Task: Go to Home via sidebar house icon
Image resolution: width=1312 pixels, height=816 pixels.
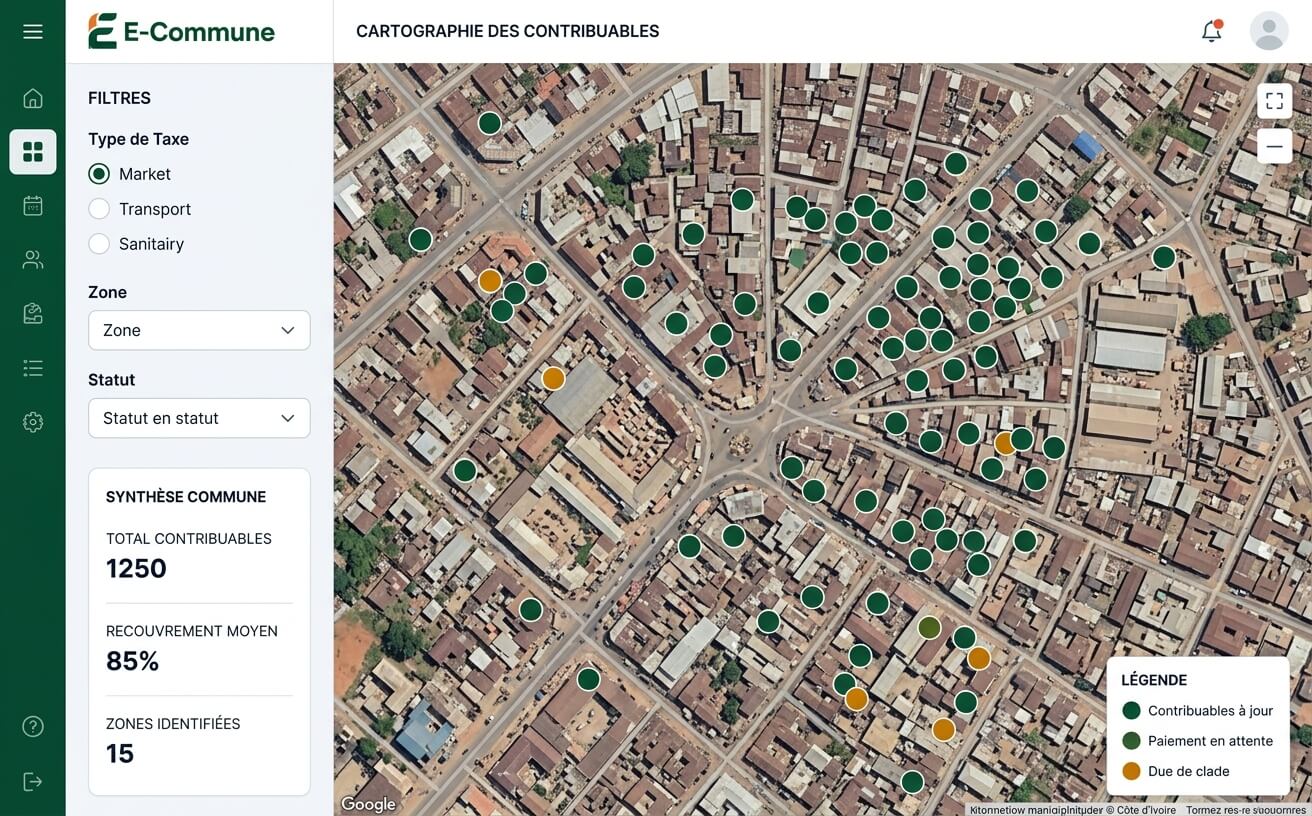Action: 33,98
